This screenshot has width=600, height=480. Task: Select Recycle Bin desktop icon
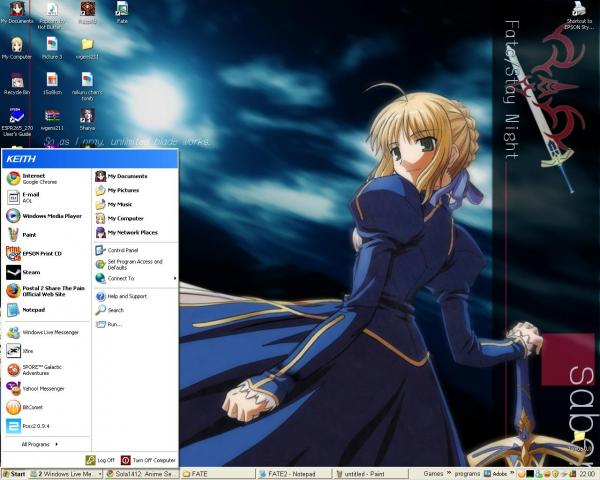point(16,84)
